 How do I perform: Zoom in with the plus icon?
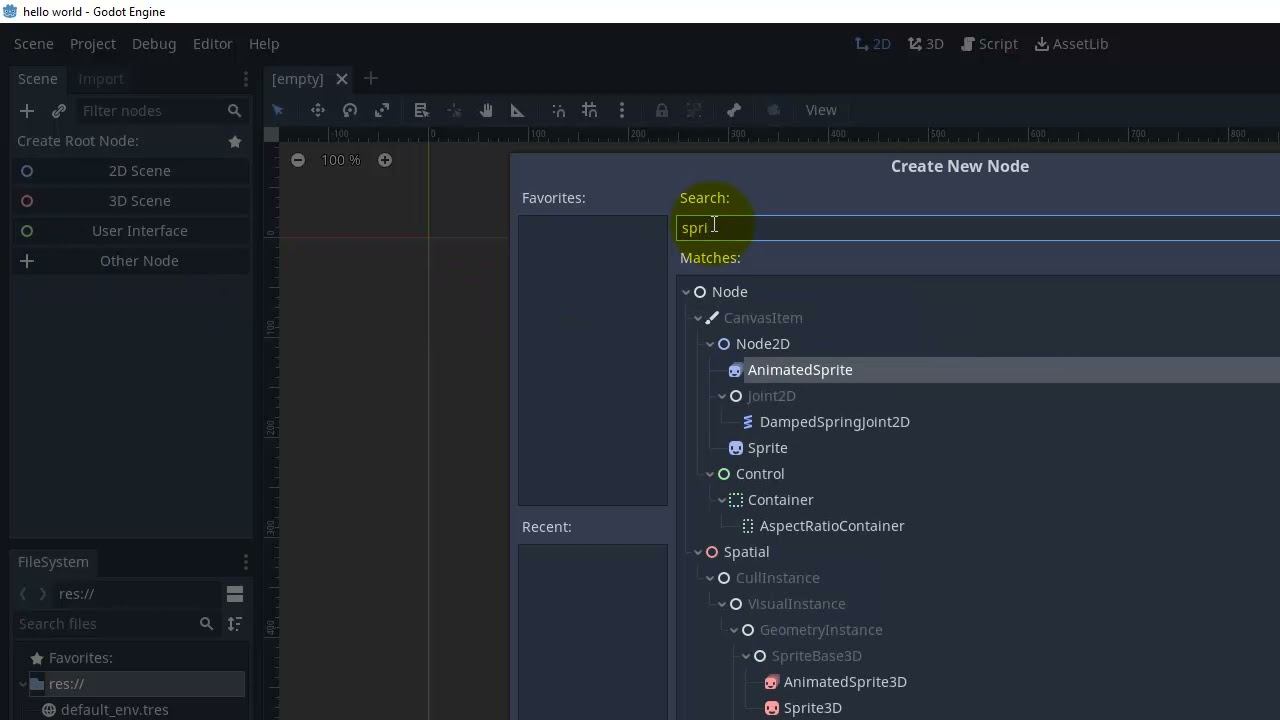(x=385, y=160)
